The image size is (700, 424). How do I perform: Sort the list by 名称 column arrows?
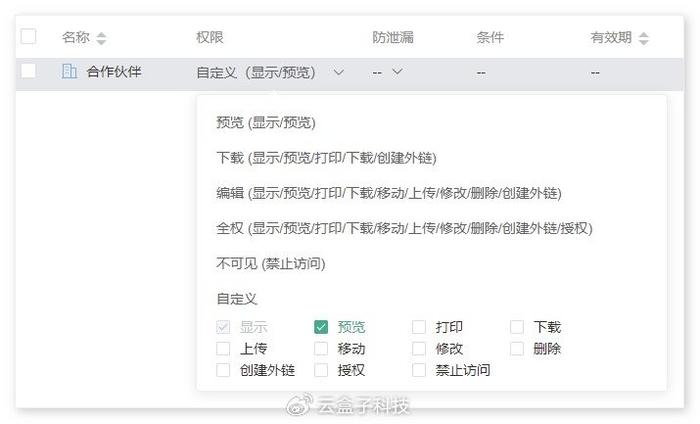(101, 38)
